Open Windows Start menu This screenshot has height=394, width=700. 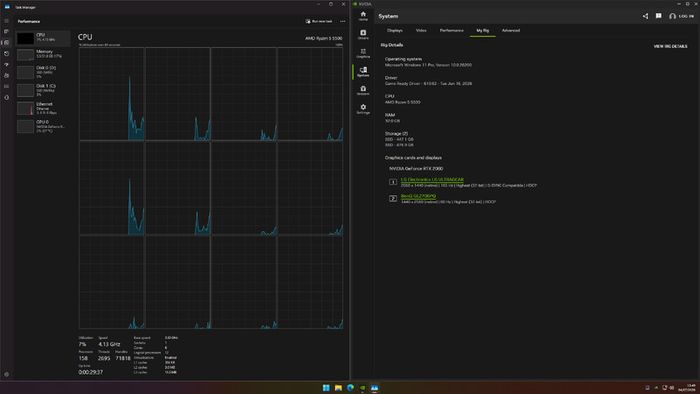[x=326, y=387]
